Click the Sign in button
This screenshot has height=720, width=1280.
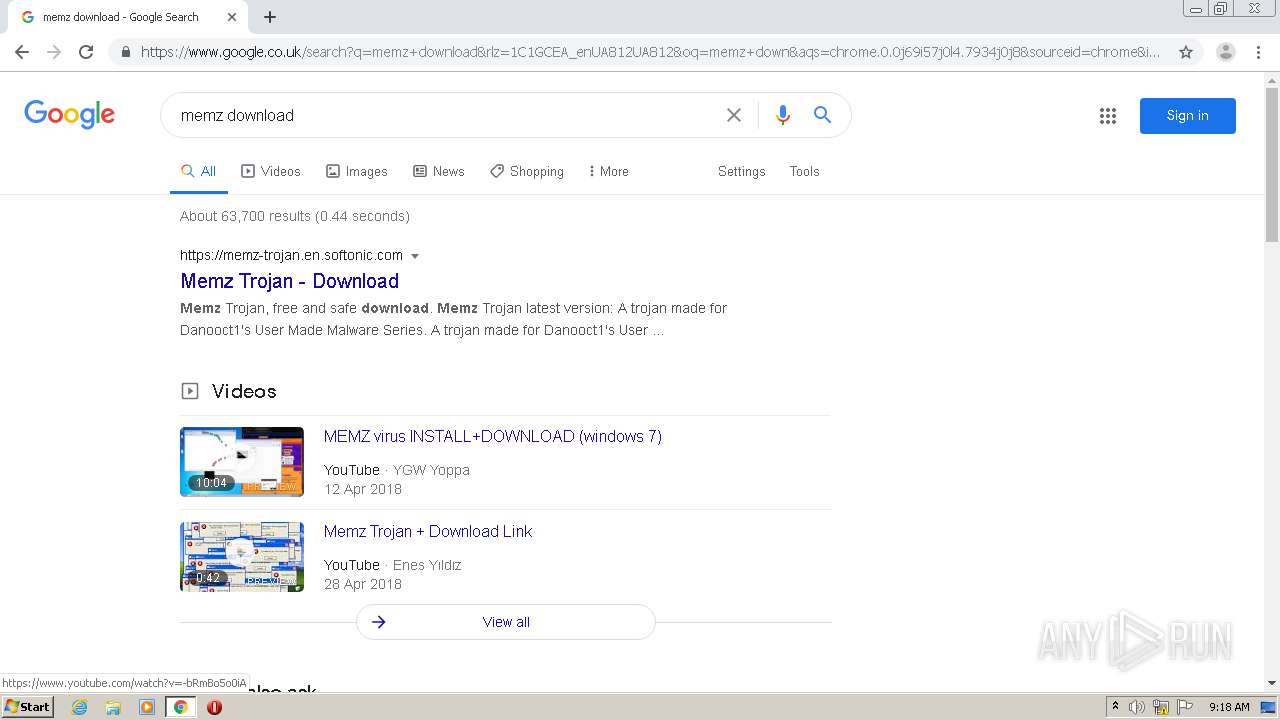1188,116
